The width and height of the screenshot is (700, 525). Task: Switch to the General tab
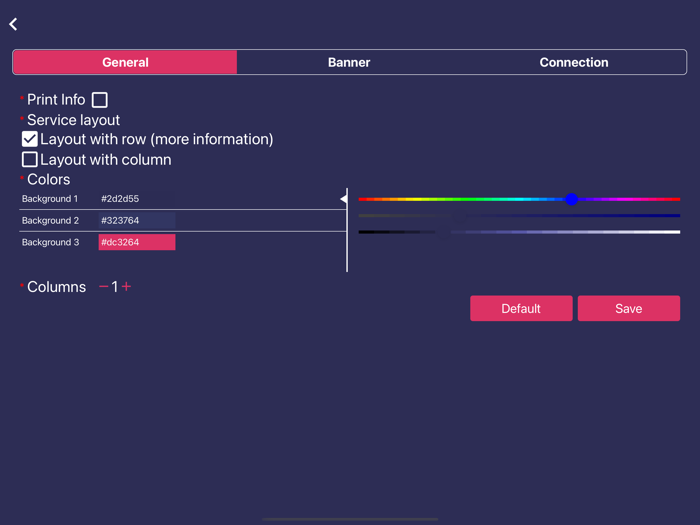pos(125,62)
